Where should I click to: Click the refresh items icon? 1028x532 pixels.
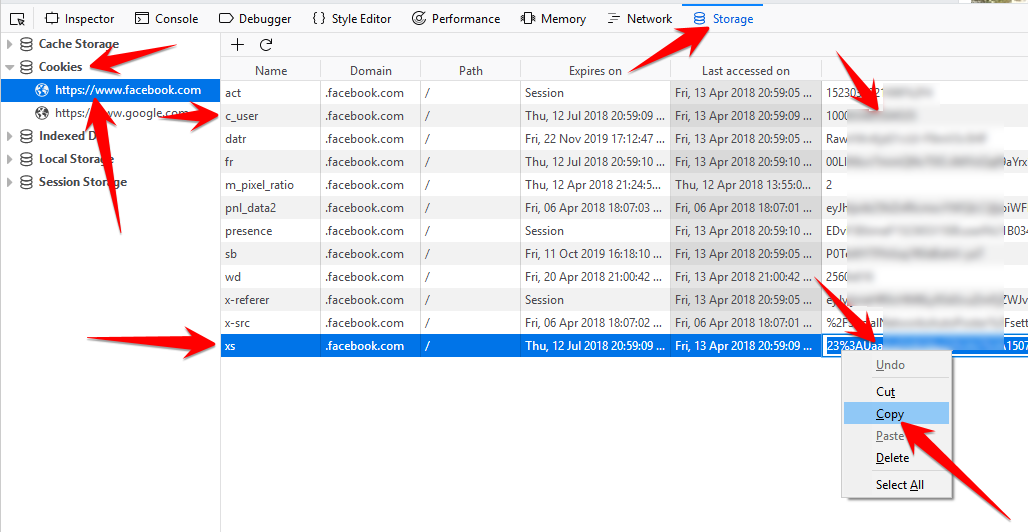pos(266,45)
